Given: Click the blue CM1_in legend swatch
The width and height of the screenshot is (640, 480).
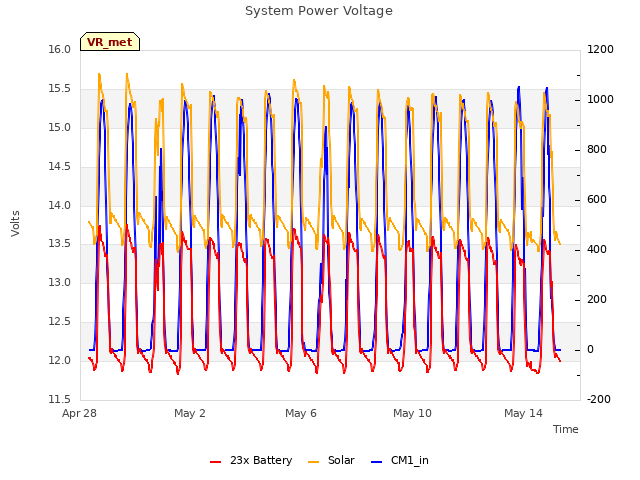Looking at the screenshot, I should pos(377,462).
